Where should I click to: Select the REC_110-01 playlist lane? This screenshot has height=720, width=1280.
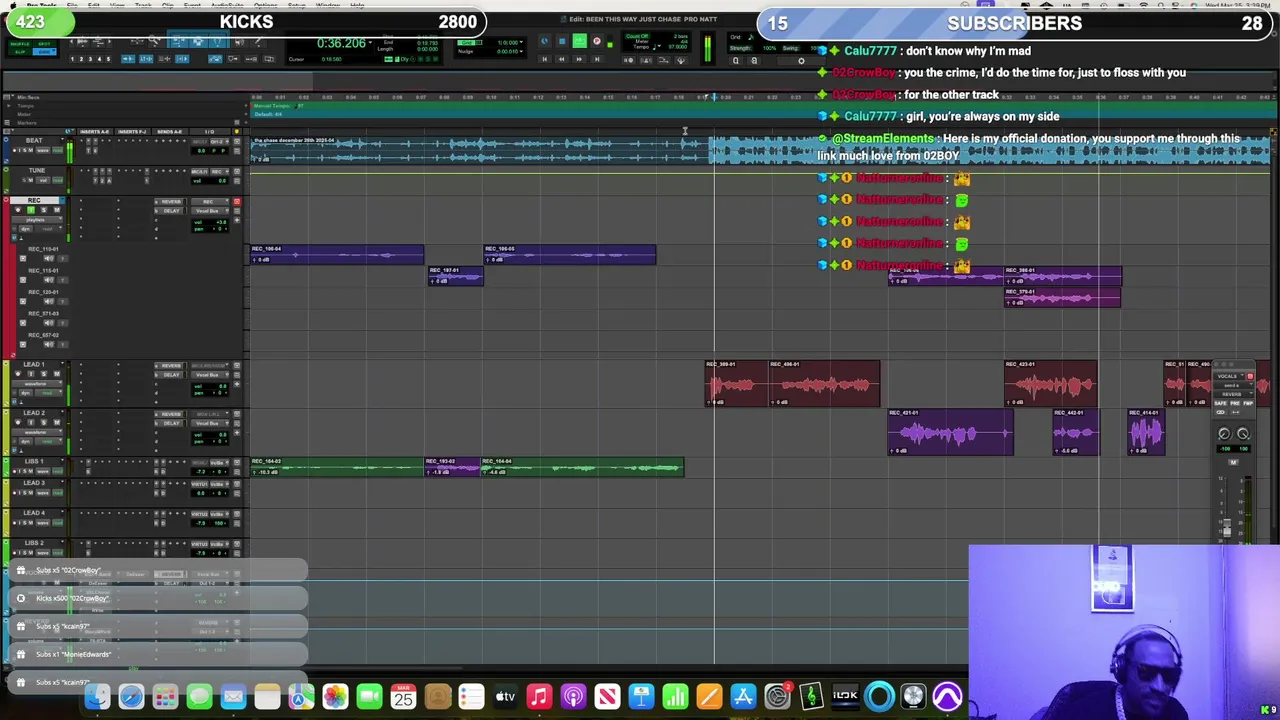coord(43,249)
